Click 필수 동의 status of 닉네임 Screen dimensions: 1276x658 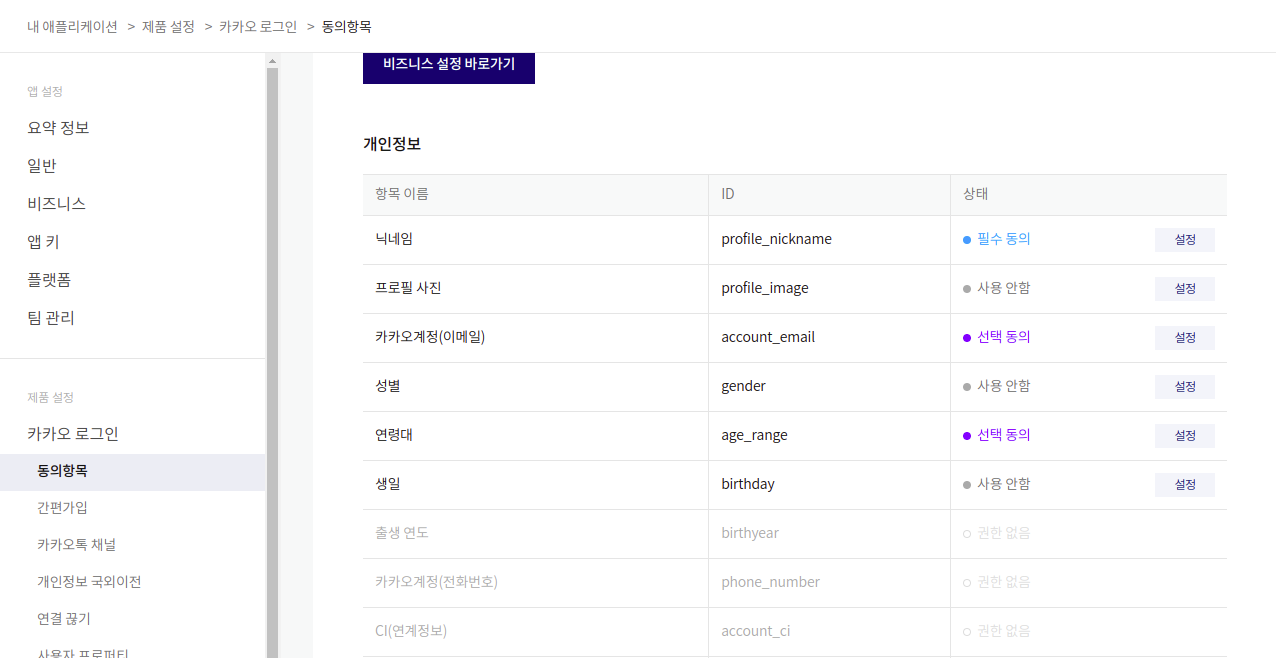[997, 239]
